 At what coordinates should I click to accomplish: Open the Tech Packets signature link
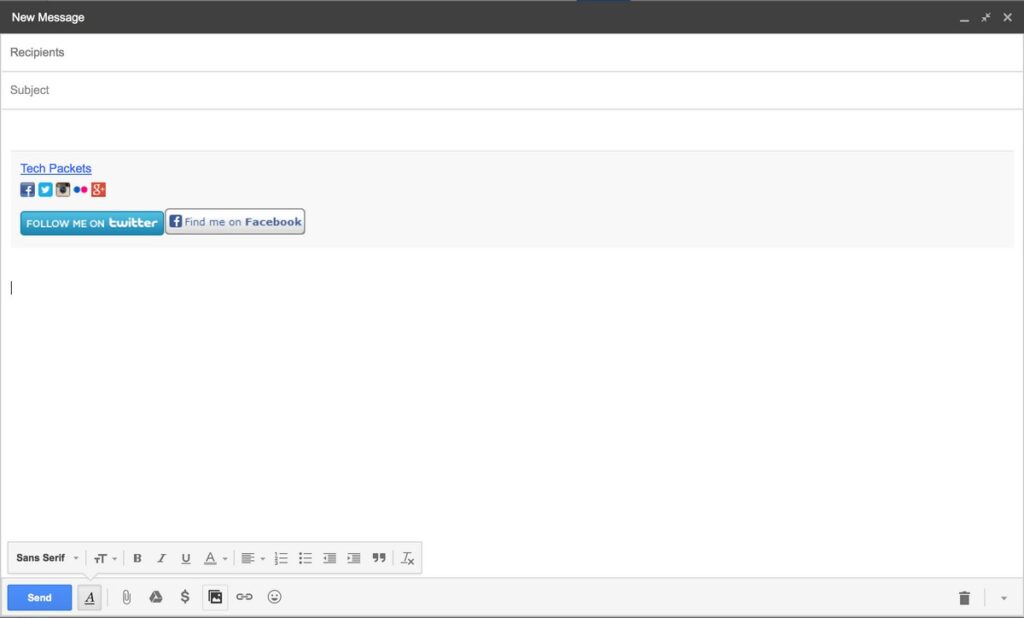pyautogui.click(x=56, y=168)
